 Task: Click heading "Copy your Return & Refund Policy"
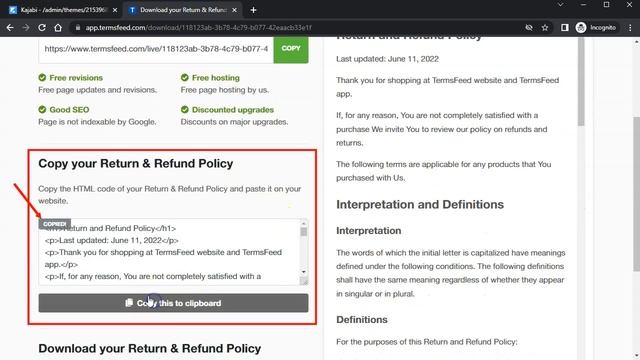click(136, 163)
